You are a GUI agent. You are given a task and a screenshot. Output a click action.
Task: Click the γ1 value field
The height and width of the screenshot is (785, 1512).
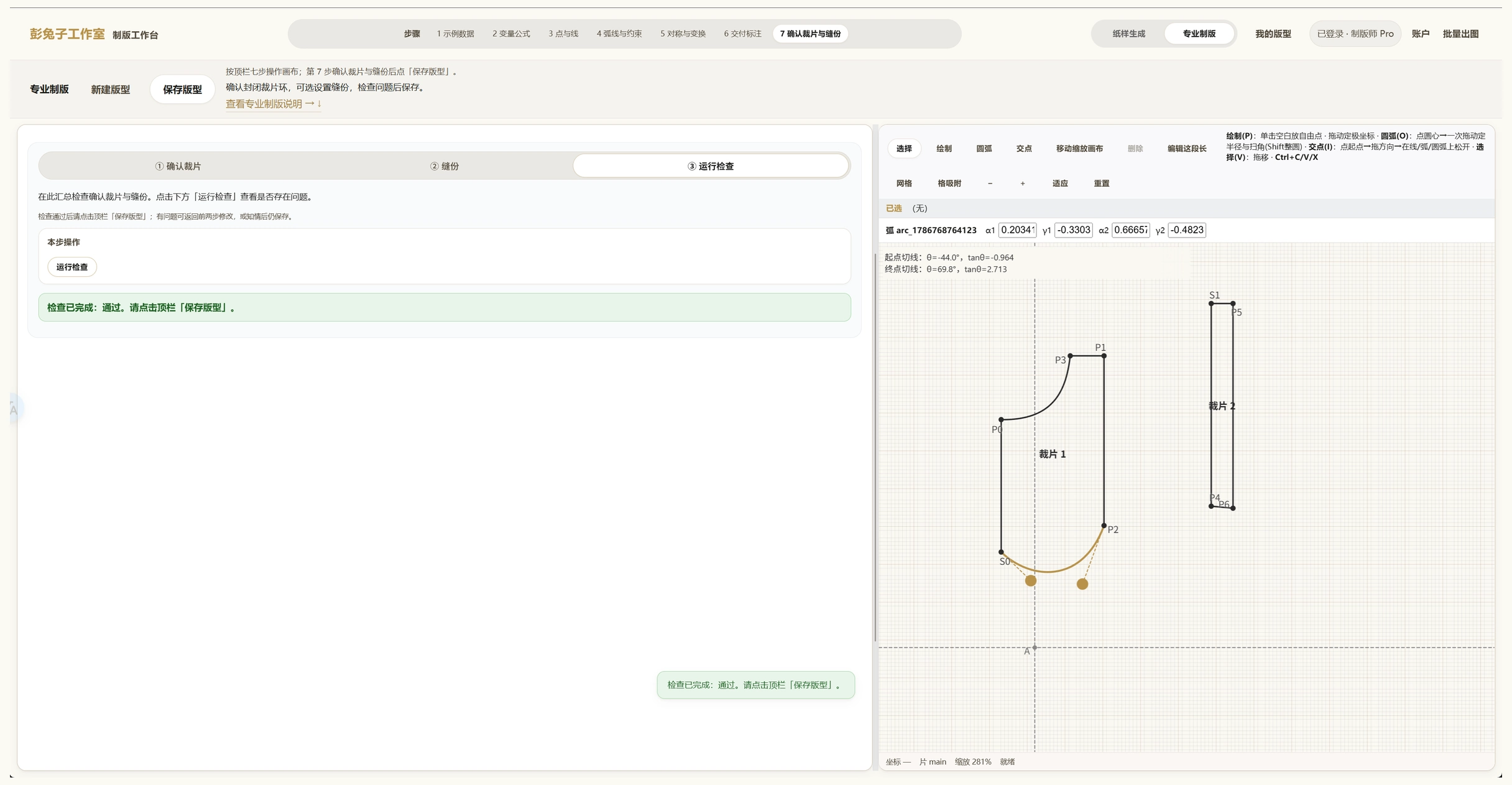[x=1074, y=230]
